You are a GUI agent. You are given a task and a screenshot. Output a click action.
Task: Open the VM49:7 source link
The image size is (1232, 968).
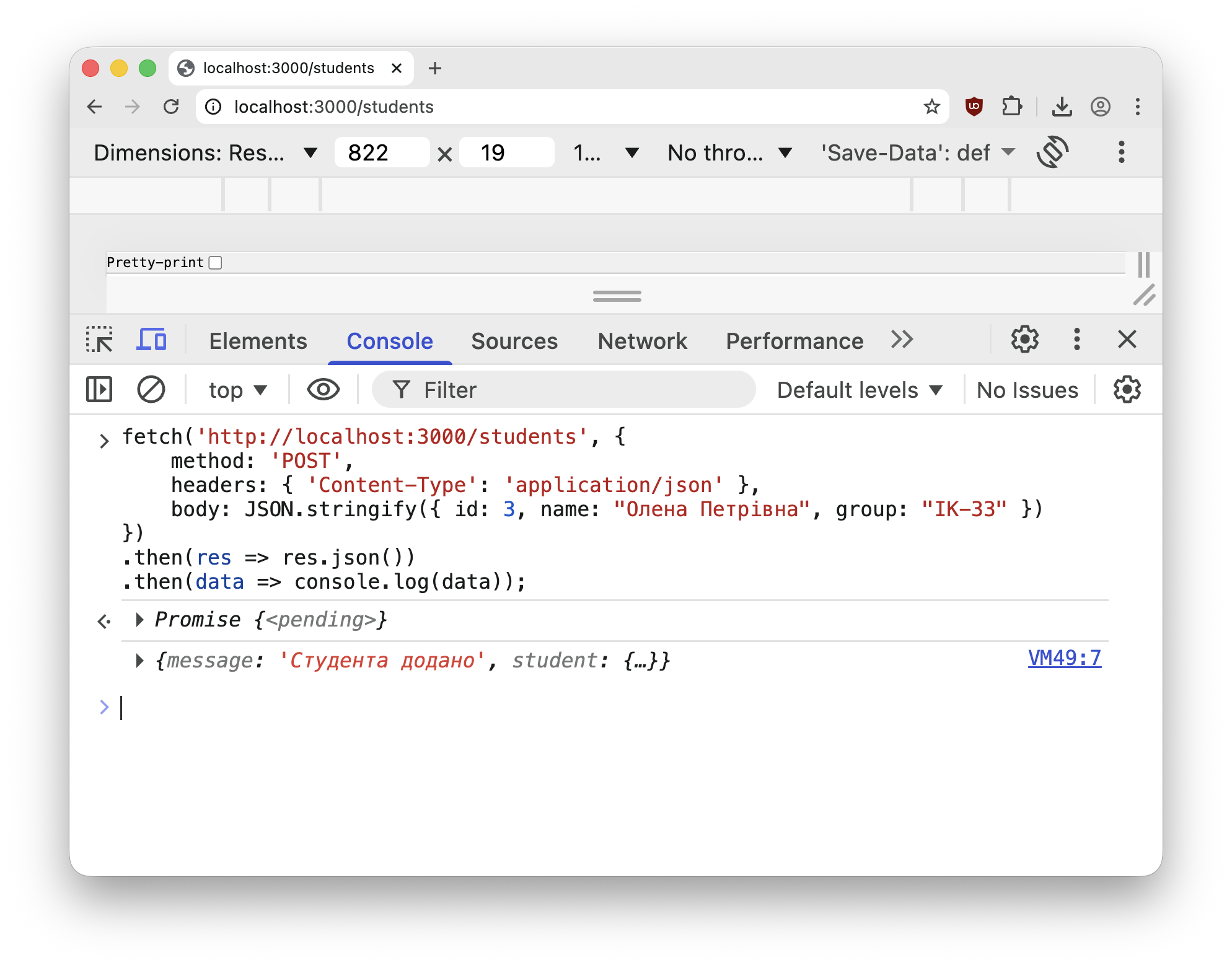1064,658
